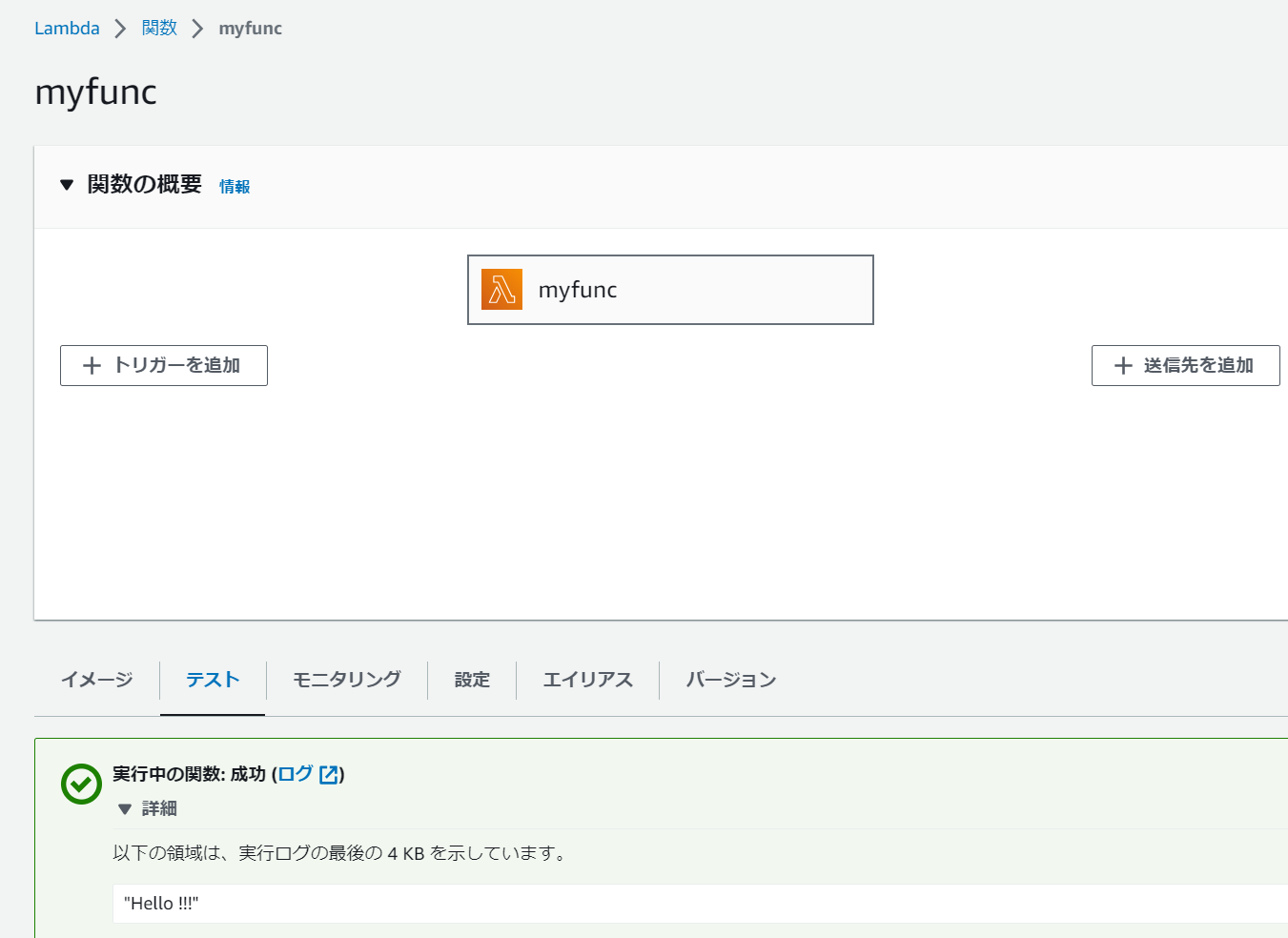This screenshot has height=938, width=1288.
Task: Select the myfunc function box
Action: pos(670,290)
